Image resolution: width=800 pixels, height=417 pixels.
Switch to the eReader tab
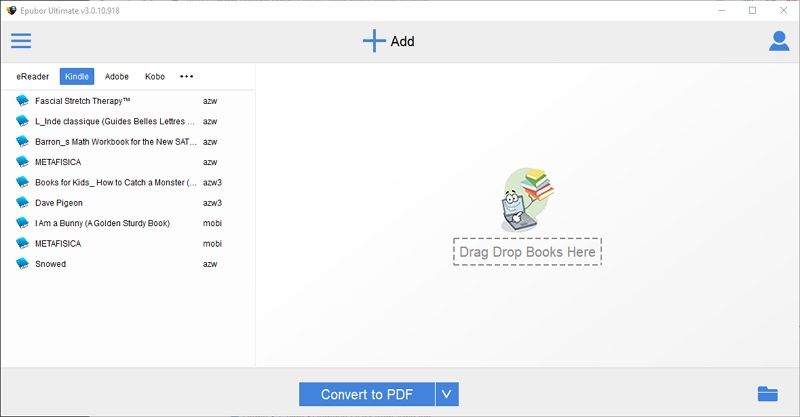(33, 77)
